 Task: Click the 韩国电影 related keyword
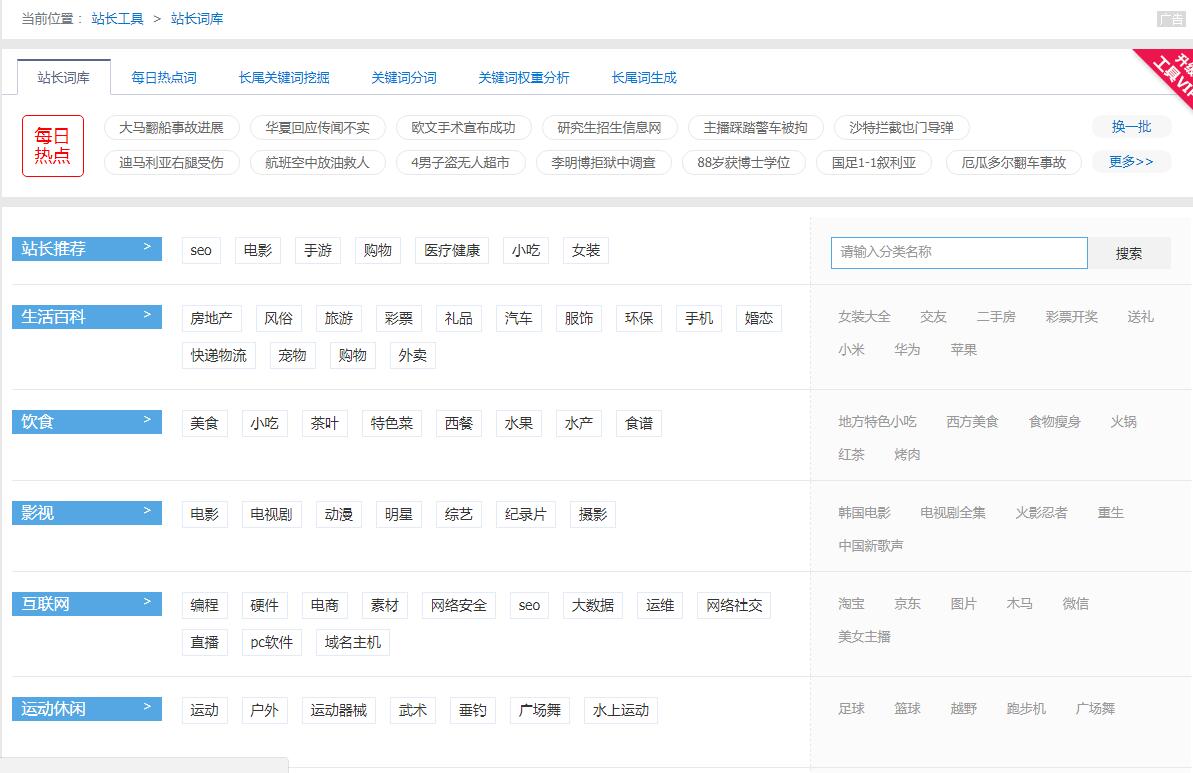click(864, 512)
